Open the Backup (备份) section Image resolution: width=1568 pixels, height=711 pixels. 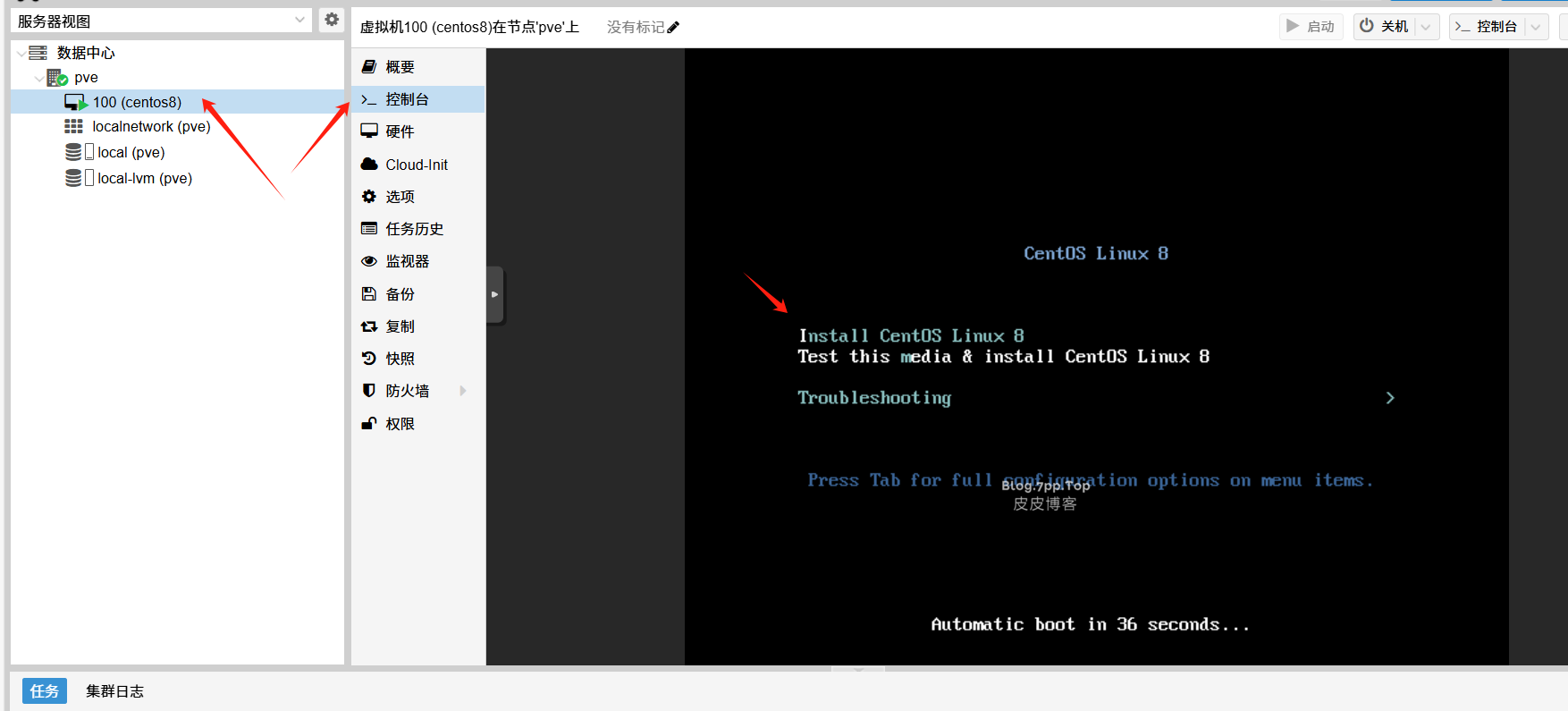pos(399,294)
